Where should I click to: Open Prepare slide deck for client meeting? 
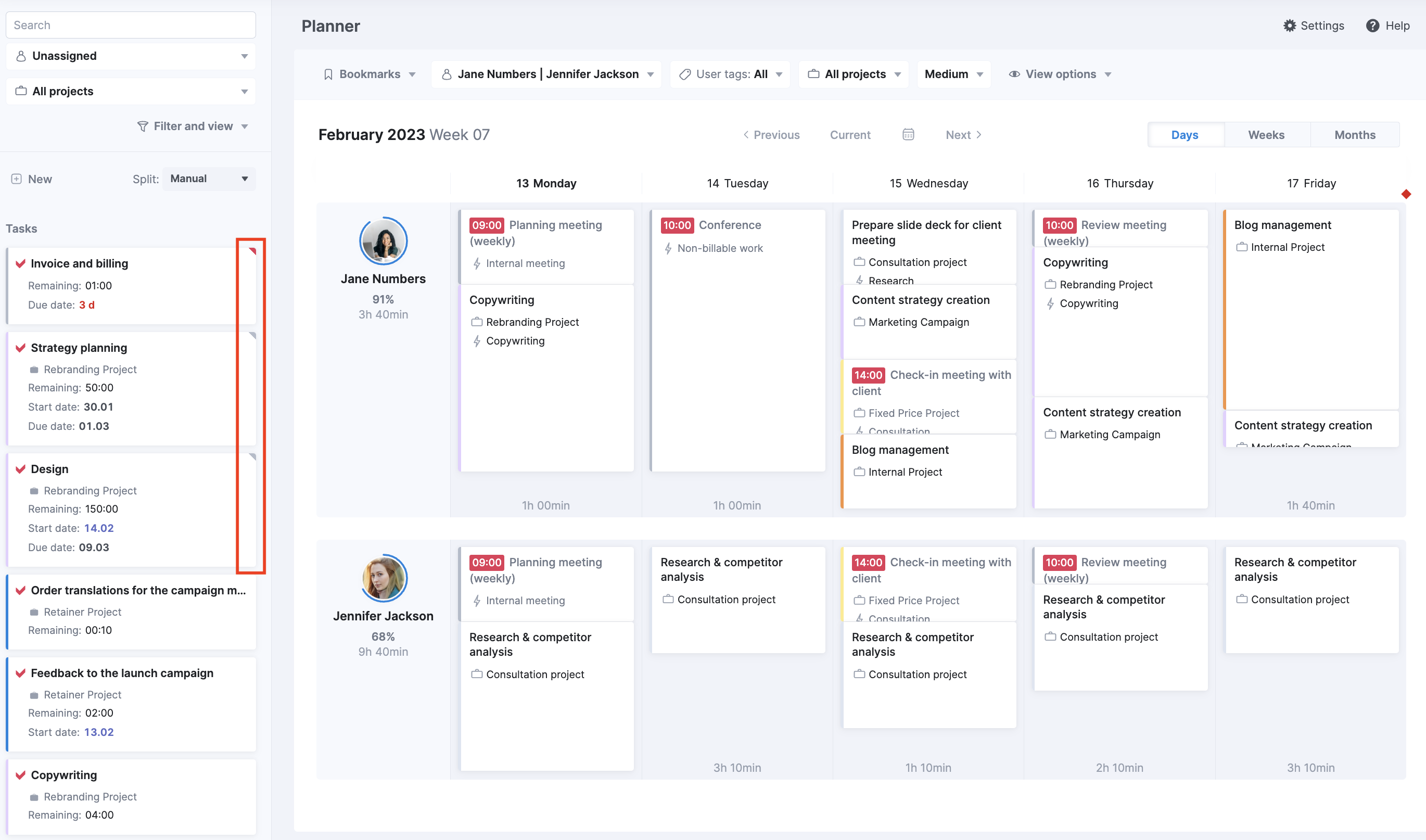click(928, 246)
